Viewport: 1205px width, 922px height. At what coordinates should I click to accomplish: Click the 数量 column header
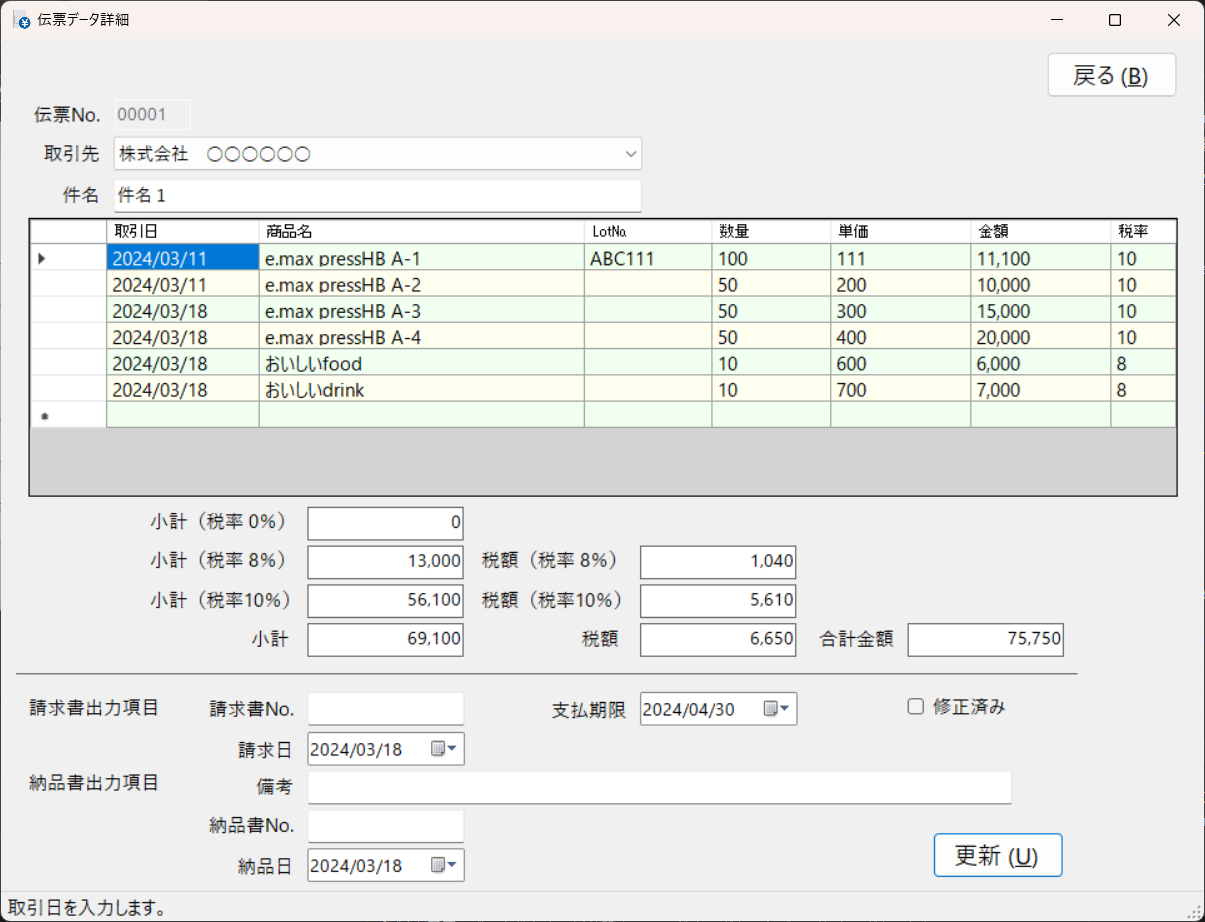771,232
